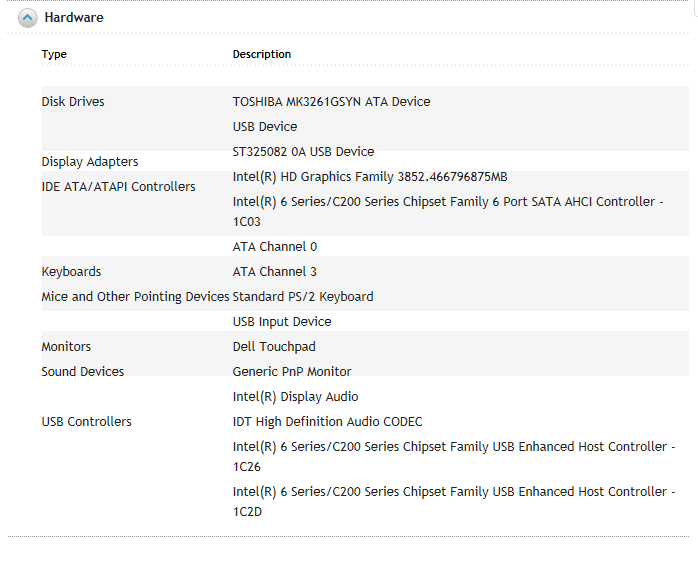Screen dimensions: 698x575
Task: Select the Disk Drives type label
Action: (73, 102)
